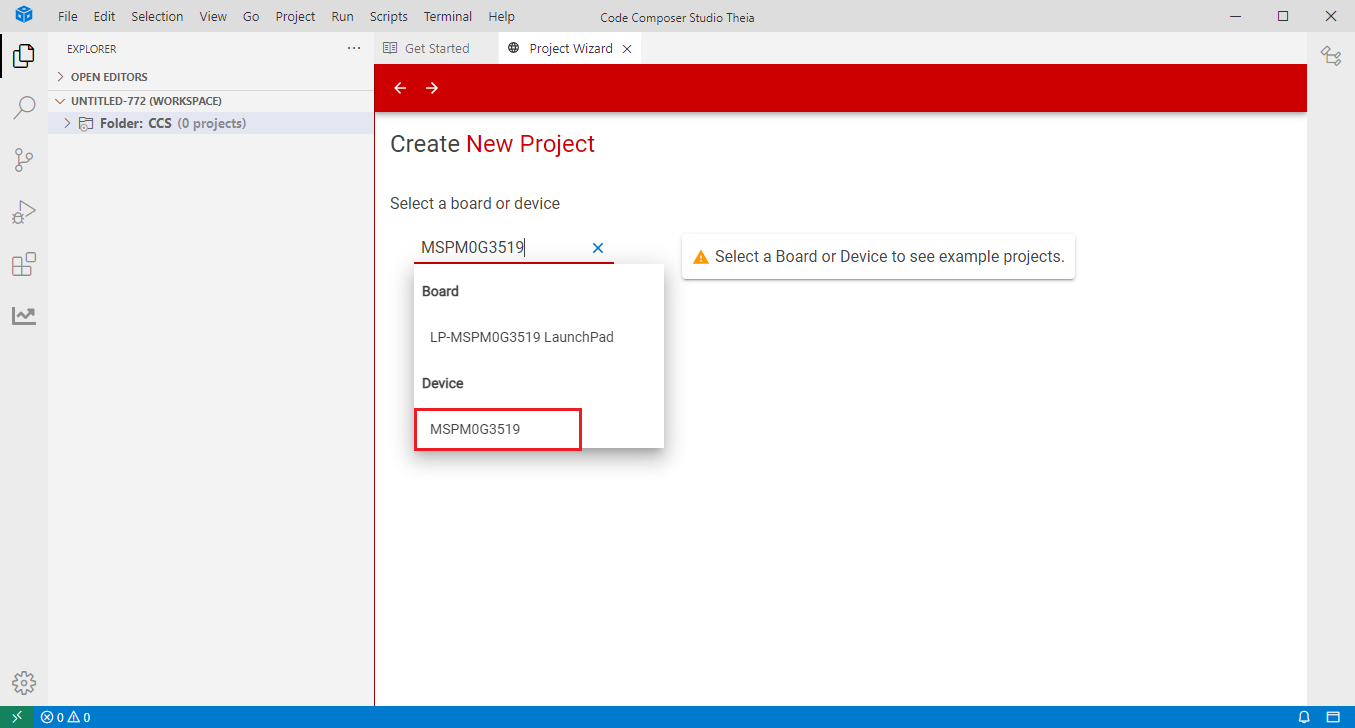Open the Run and Debug view icon
This screenshot has width=1355, height=728.
coord(24,212)
